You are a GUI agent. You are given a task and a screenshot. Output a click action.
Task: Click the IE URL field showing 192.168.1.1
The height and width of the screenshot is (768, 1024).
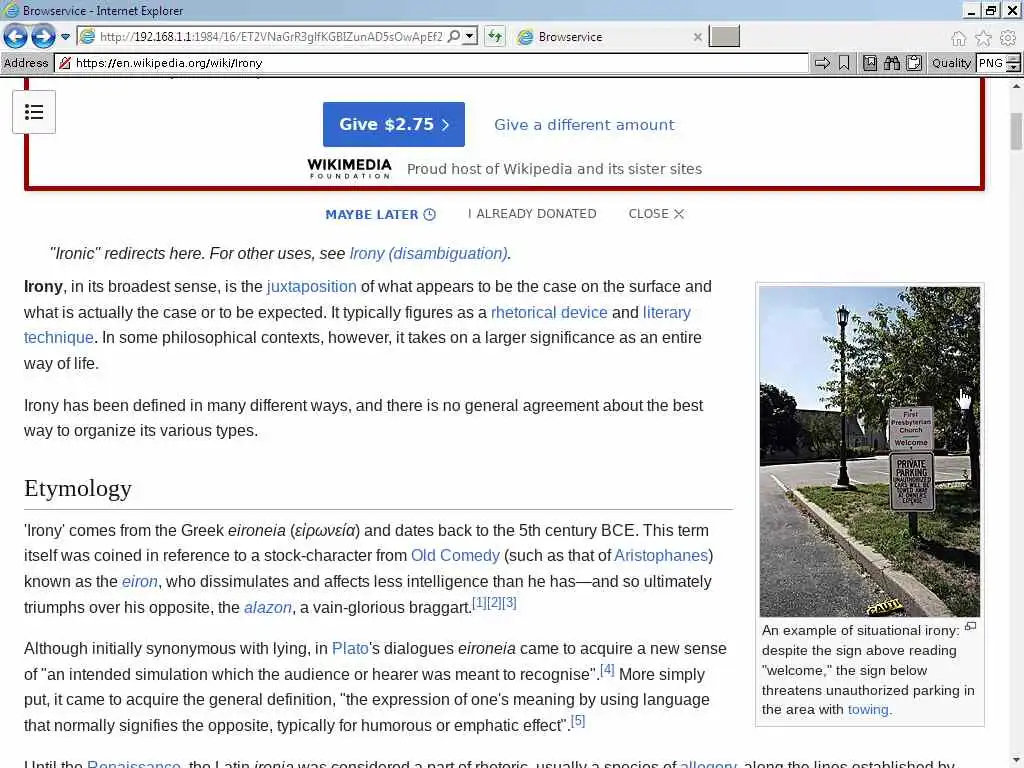(271, 37)
